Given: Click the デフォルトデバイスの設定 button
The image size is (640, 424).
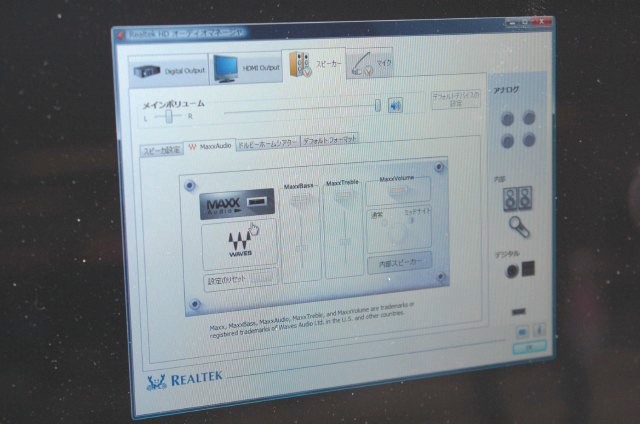Looking at the screenshot, I should pos(456,100).
